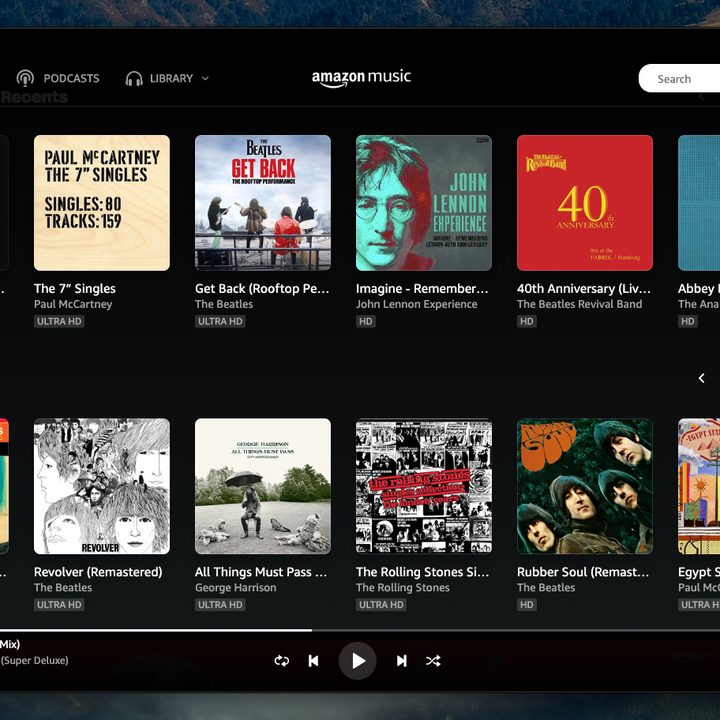Click 'Revolver (Remastered)' title
This screenshot has width=720, height=720.
click(x=98, y=572)
